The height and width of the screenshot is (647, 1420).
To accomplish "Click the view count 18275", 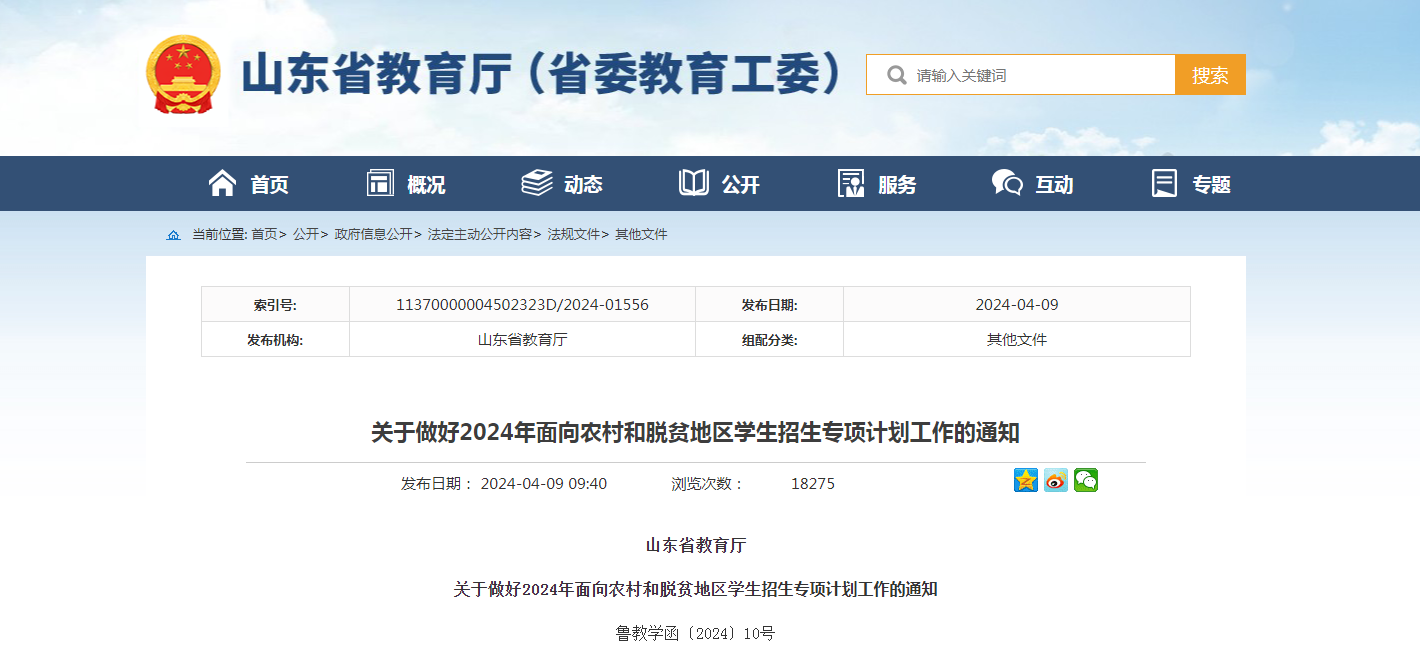I will tap(813, 484).
